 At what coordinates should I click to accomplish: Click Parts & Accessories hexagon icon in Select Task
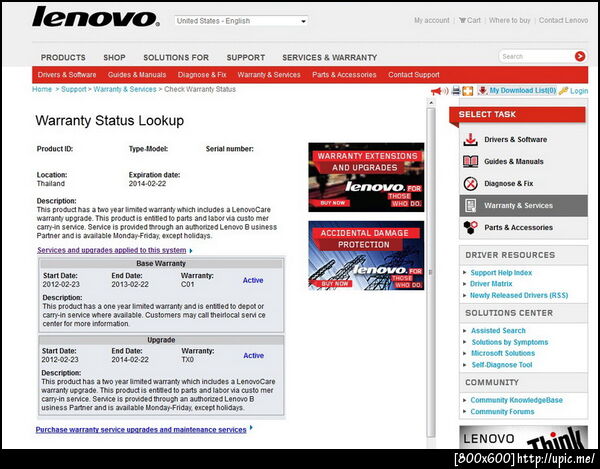(x=470, y=227)
